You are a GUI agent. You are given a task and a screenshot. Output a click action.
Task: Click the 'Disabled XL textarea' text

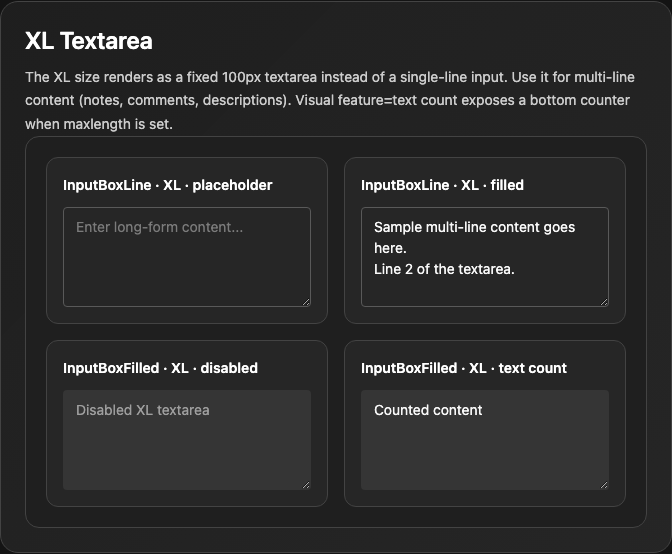143,410
